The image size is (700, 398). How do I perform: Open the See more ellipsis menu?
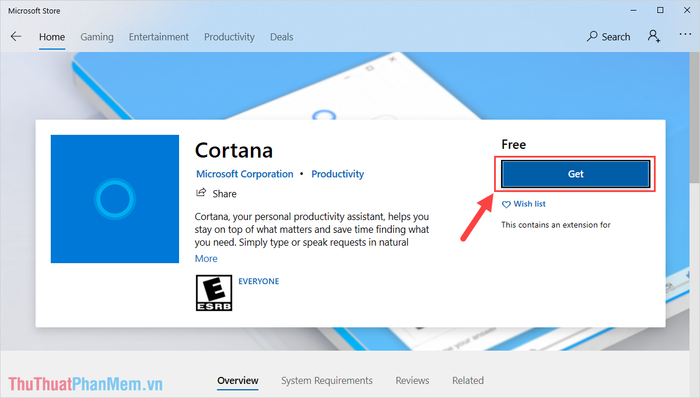pyautogui.click(x=685, y=34)
